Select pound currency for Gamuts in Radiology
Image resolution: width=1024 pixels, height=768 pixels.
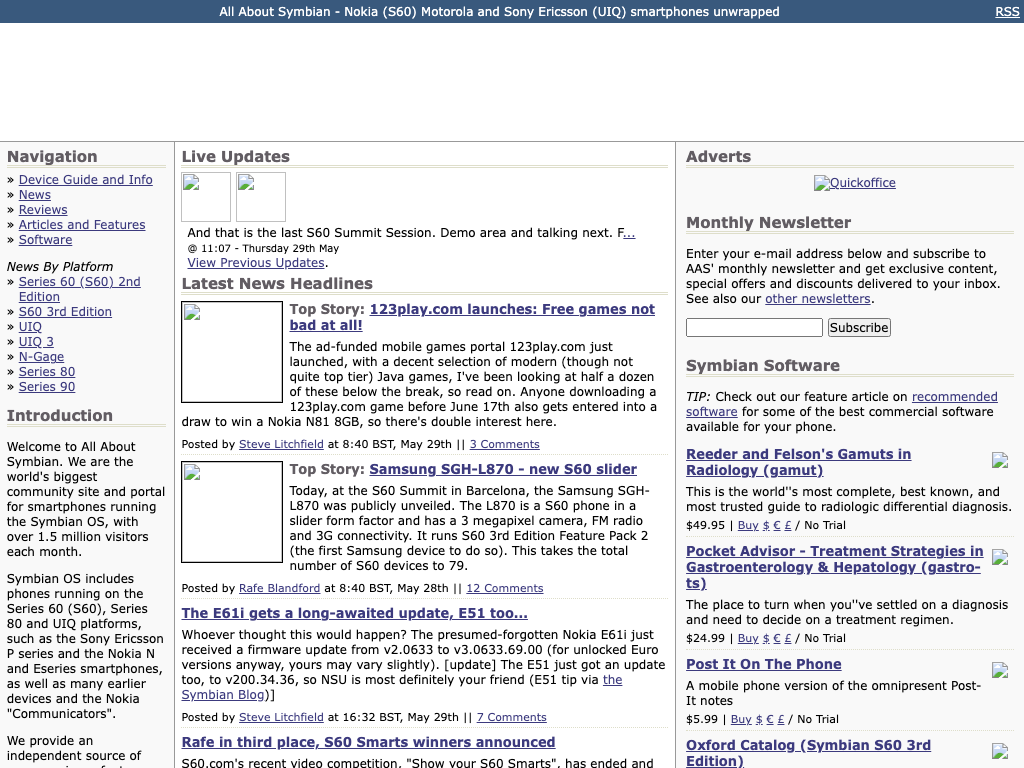coord(788,525)
